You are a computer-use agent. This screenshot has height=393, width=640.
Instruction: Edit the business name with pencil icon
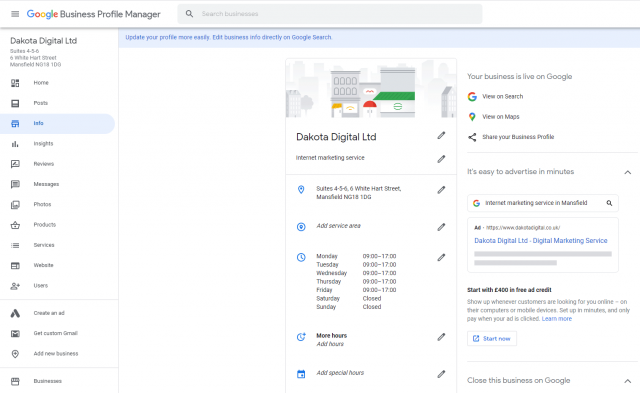click(441, 135)
